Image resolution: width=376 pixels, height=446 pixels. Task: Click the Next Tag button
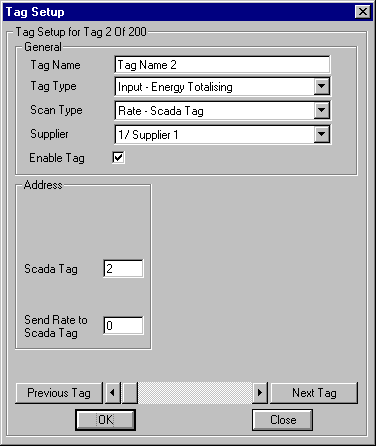tap(314, 393)
